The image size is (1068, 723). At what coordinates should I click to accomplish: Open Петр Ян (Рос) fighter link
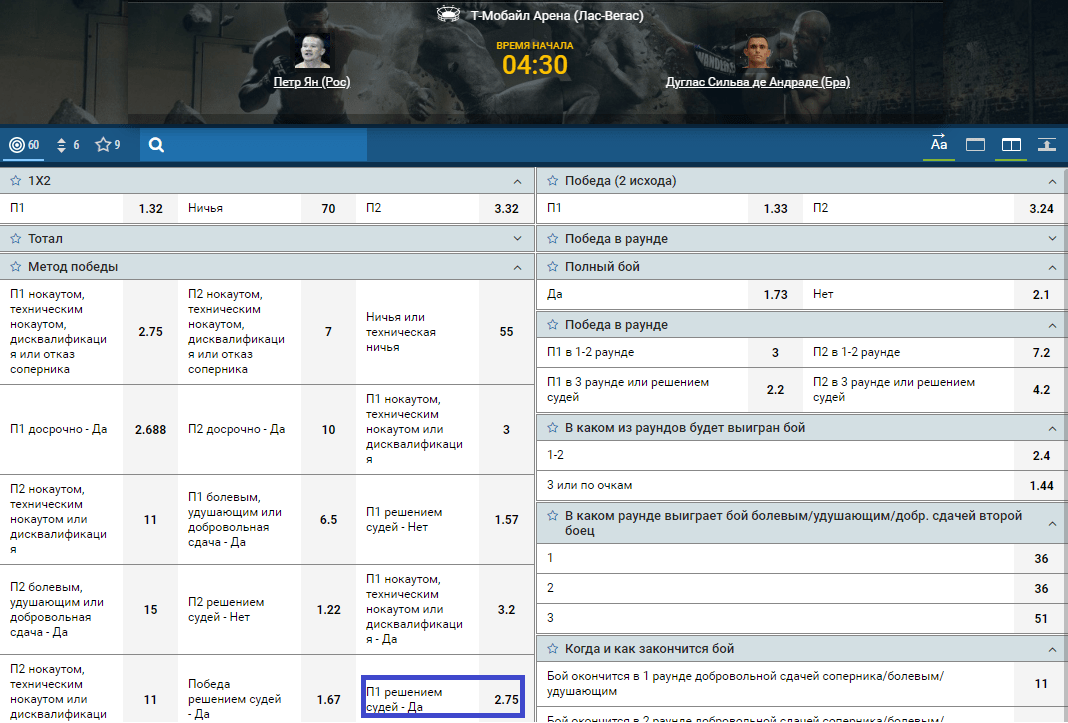[312, 82]
